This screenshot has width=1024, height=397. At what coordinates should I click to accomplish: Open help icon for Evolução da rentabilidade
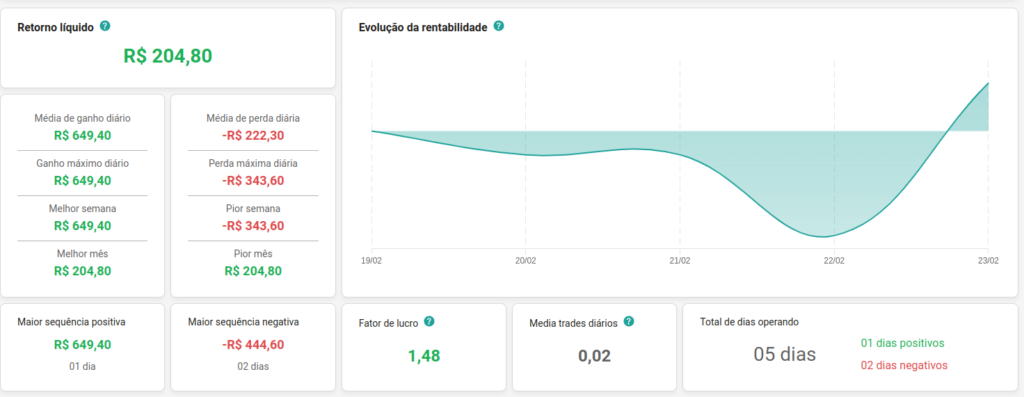[499, 27]
